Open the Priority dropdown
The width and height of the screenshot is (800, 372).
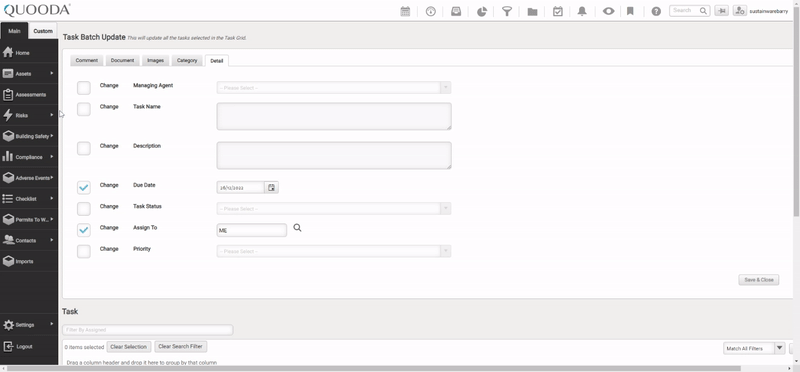334,251
